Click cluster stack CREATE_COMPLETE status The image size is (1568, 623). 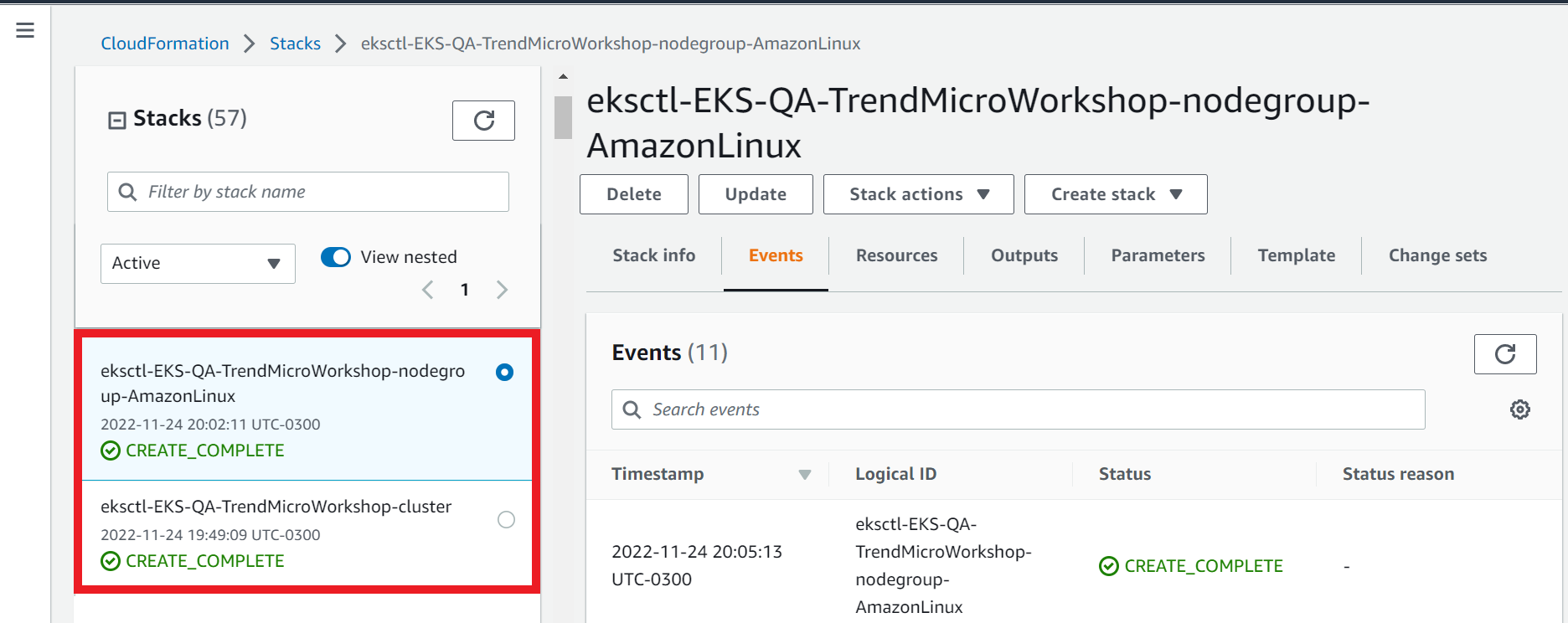[x=193, y=561]
